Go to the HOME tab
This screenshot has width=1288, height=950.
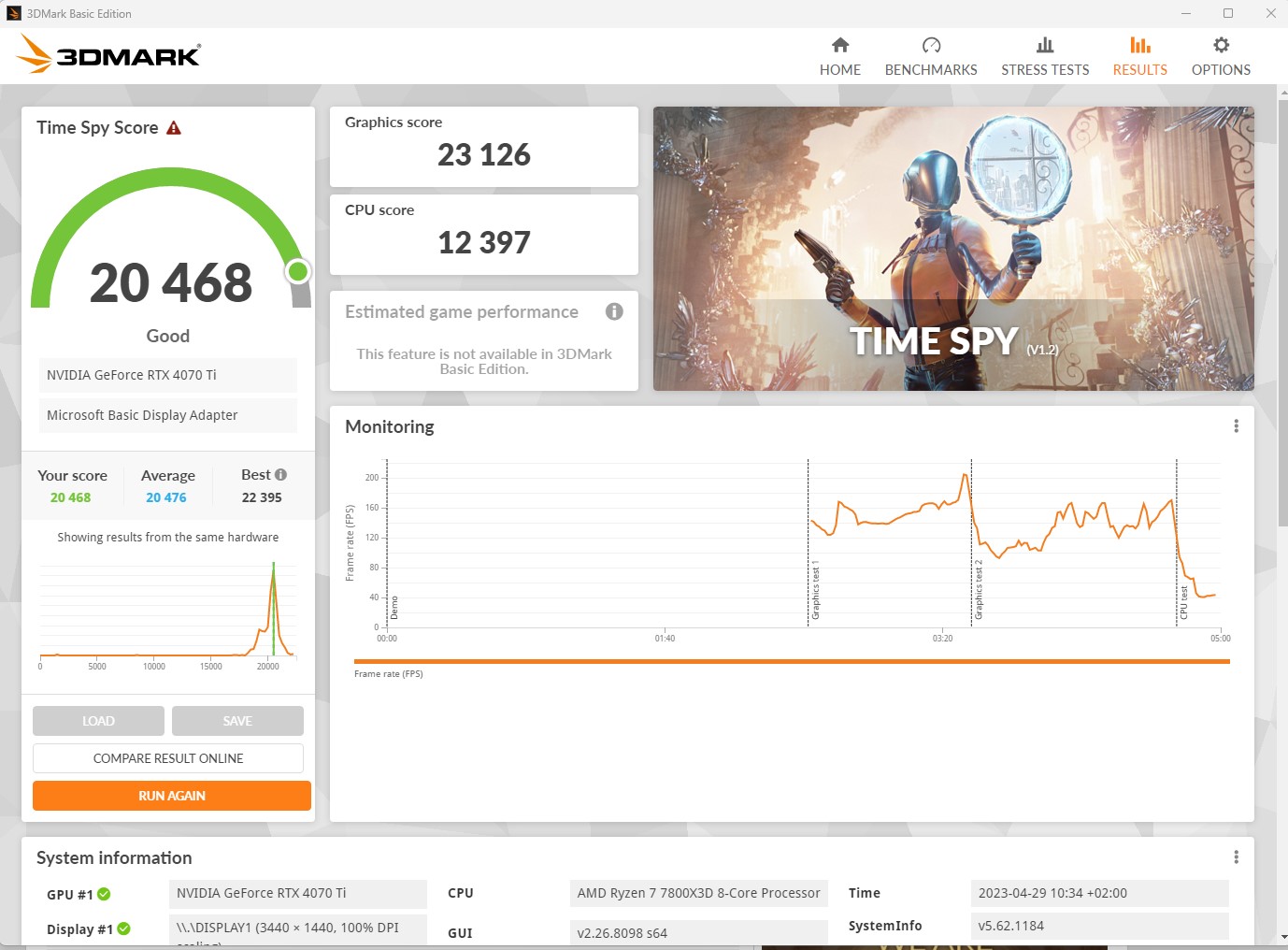840,57
